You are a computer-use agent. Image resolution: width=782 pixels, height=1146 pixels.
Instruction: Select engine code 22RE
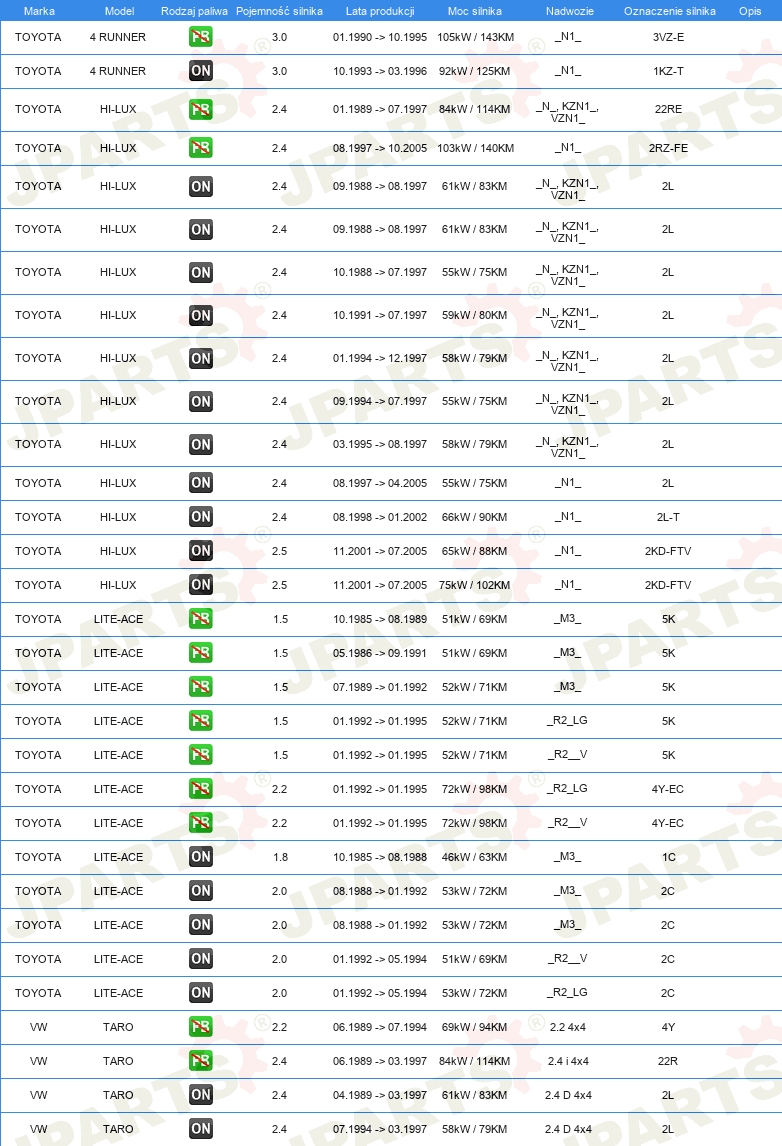(668, 110)
